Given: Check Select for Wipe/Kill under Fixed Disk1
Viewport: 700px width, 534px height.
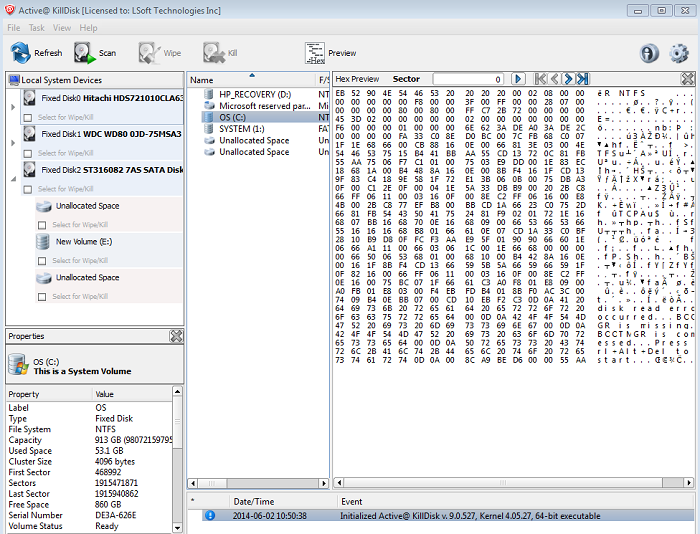Looking at the screenshot, I should click(29, 153).
